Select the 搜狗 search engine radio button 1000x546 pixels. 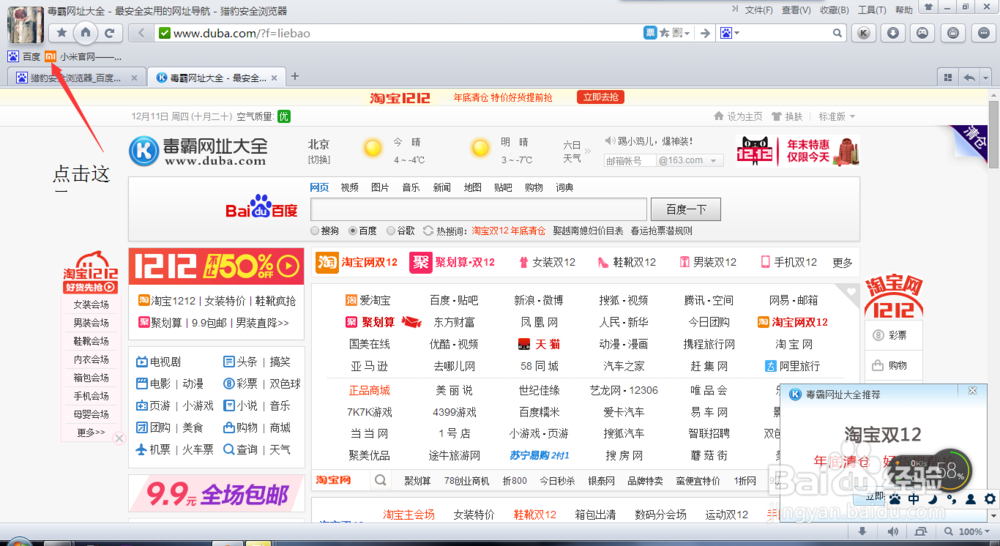click(x=314, y=231)
